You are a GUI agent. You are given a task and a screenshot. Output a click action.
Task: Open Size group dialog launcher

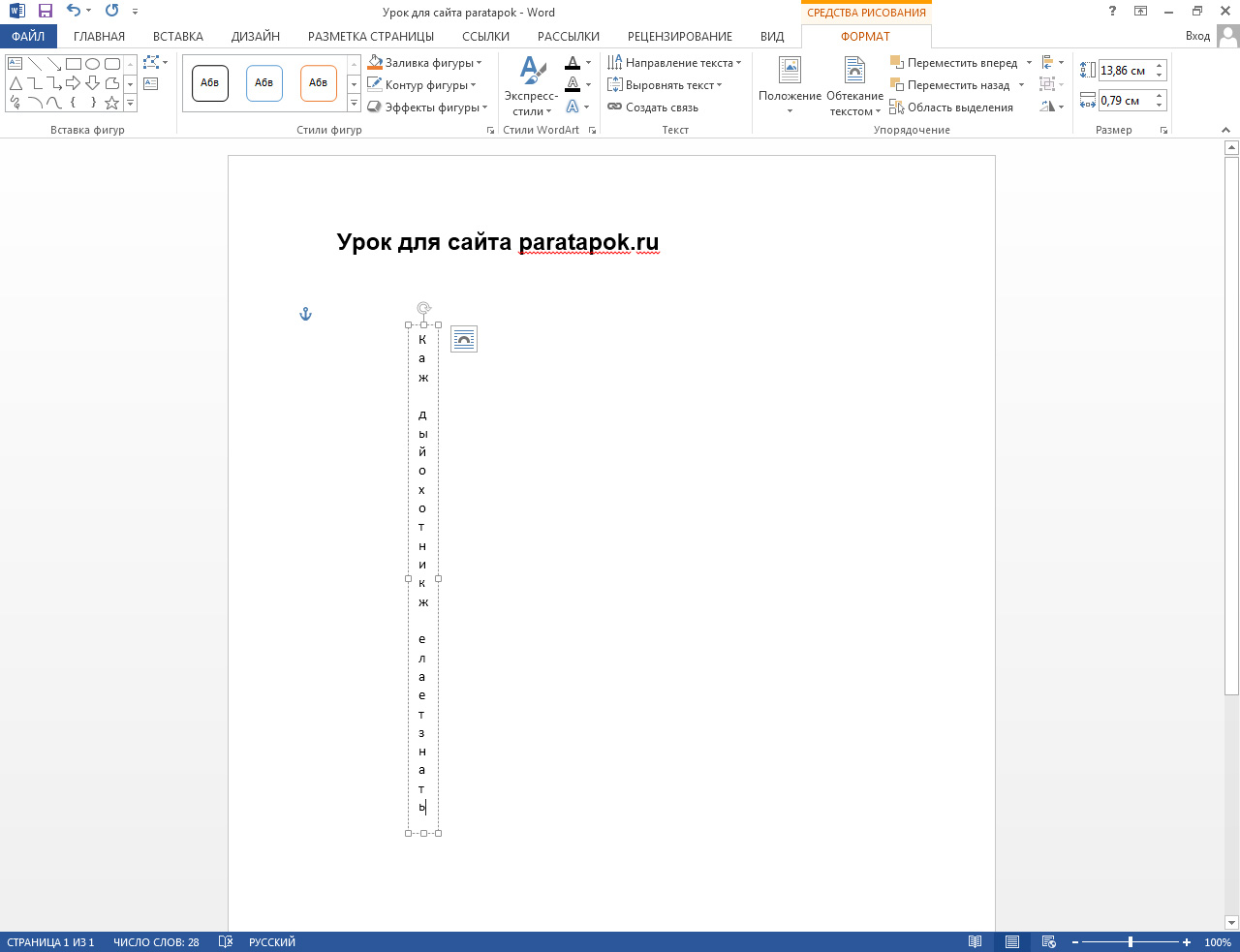[1163, 130]
